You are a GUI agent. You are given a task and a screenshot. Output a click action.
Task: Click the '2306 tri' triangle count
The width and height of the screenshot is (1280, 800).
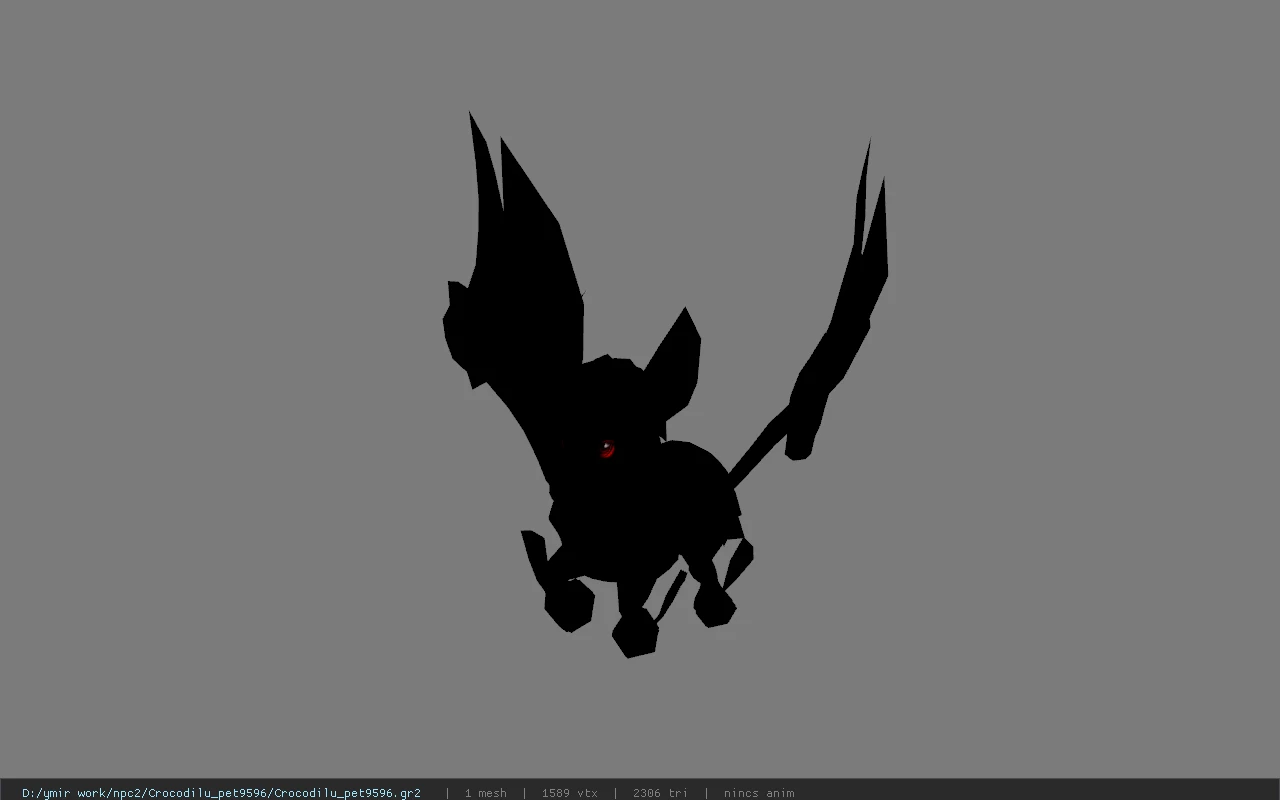(x=660, y=793)
